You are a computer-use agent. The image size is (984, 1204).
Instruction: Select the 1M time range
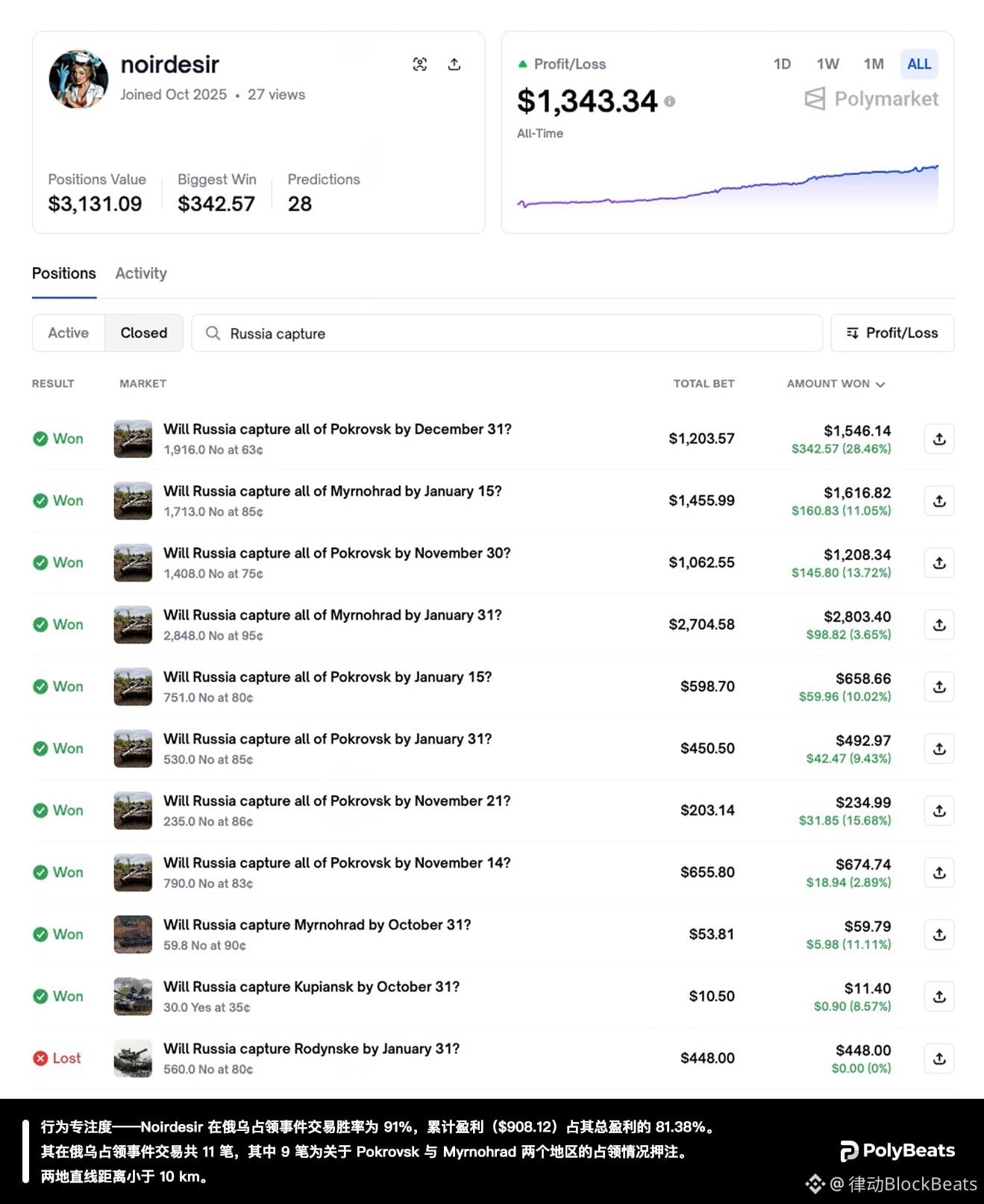tap(874, 64)
